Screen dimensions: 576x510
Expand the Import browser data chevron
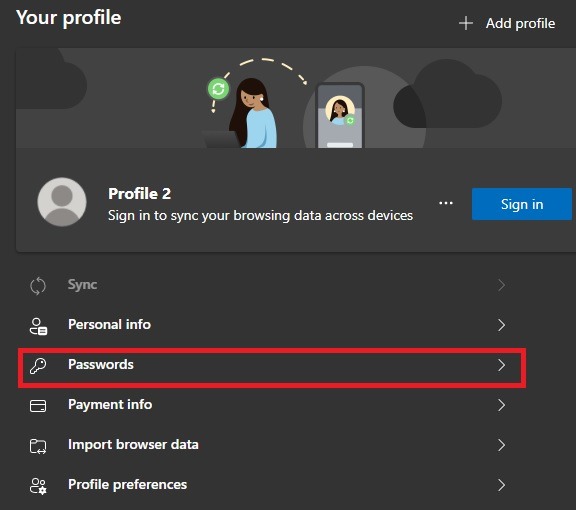pyautogui.click(x=501, y=445)
